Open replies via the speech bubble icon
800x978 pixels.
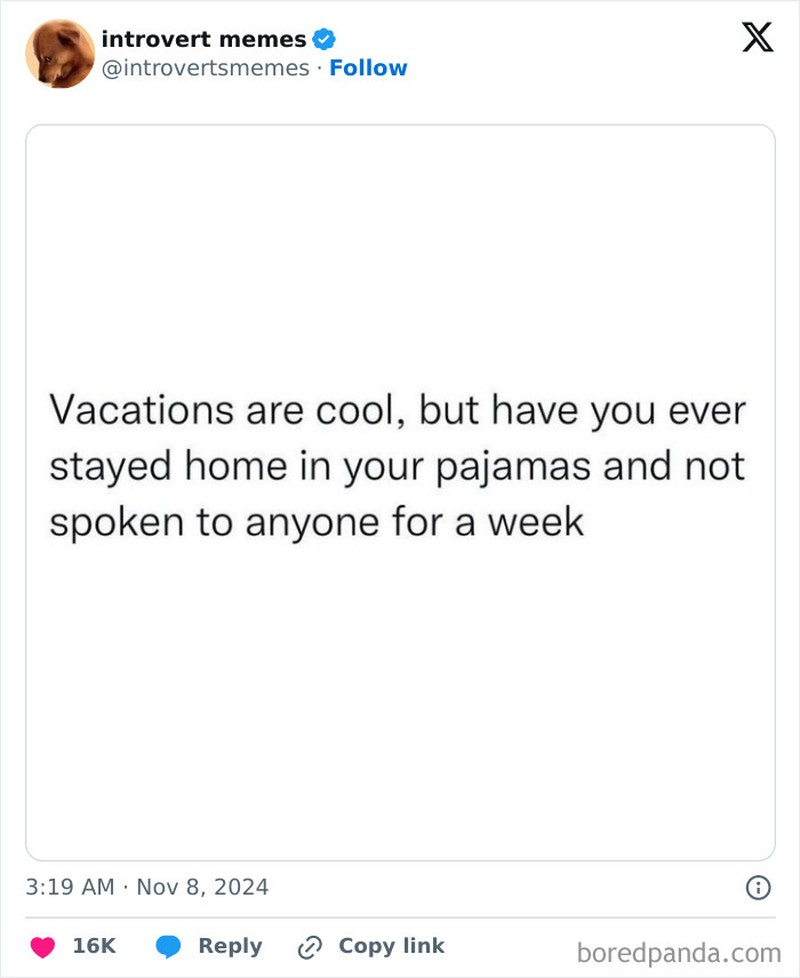pos(170,945)
